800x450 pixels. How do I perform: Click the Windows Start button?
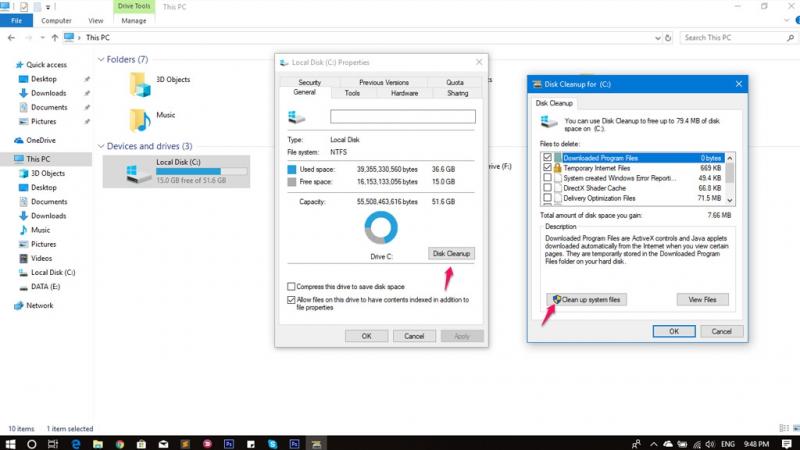point(10,442)
